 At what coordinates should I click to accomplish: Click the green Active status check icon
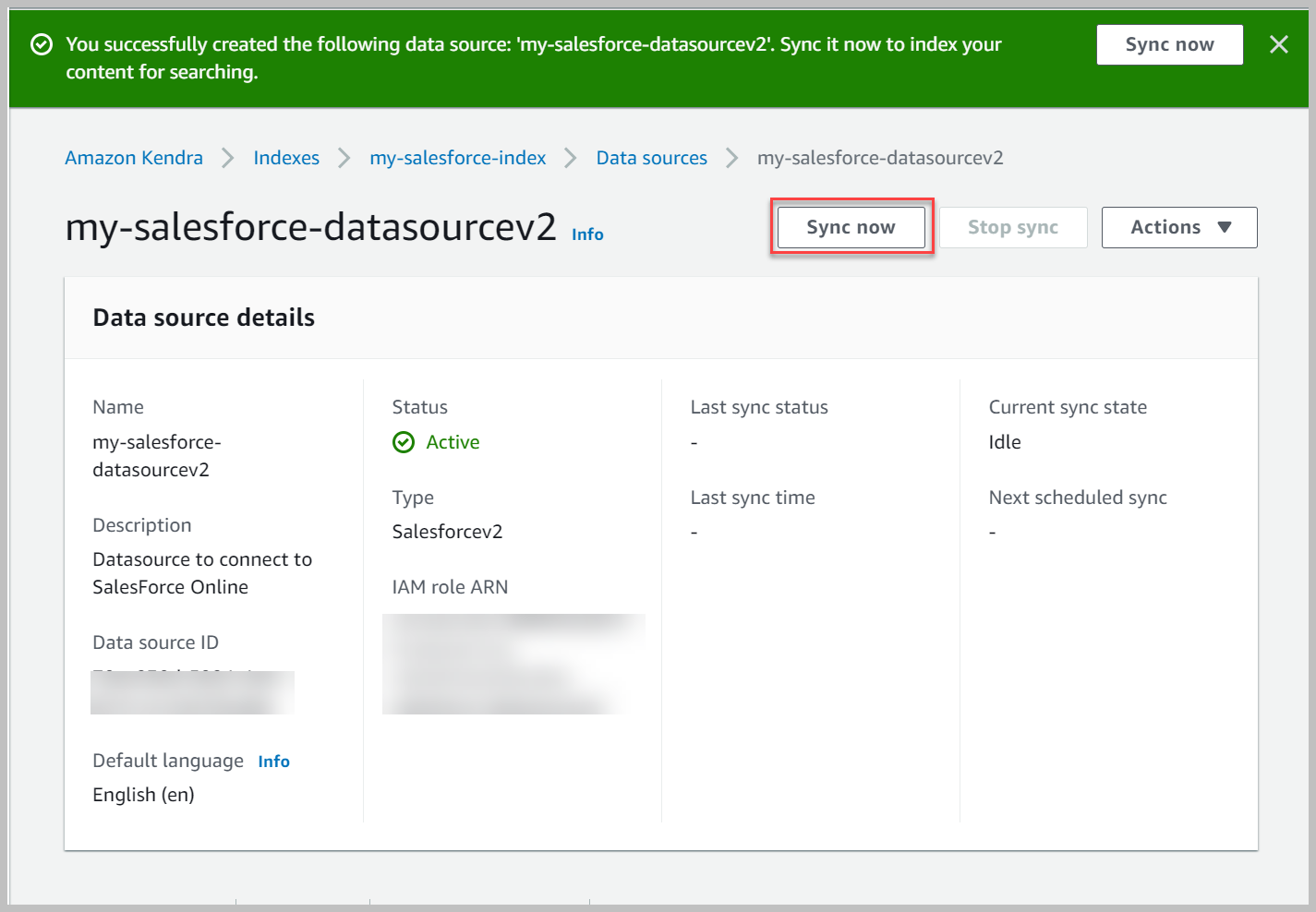[x=404, y=442]
